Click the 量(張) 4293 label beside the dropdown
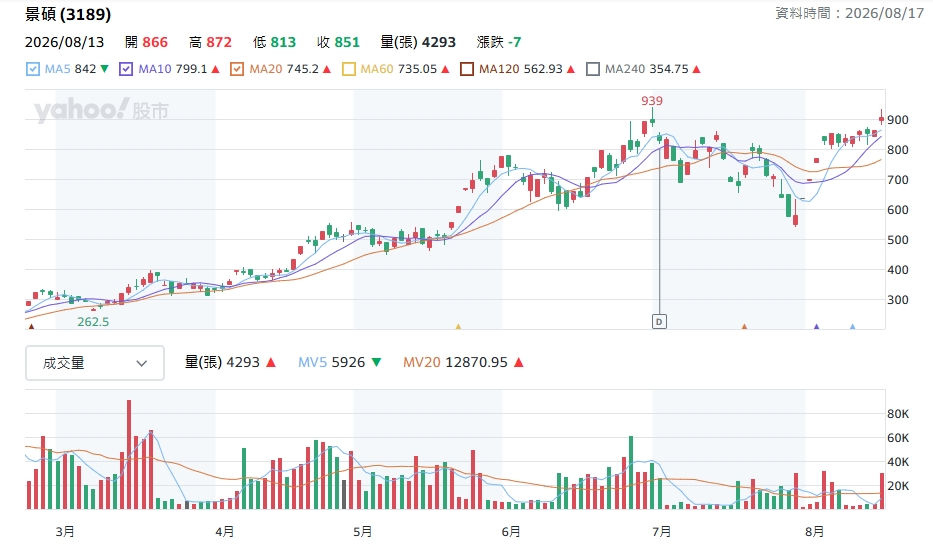The width and height of the screenshot is (933, 547). [222, 362]
